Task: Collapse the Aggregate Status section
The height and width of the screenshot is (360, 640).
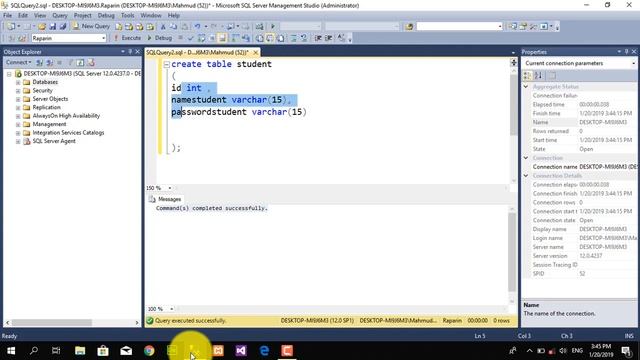Action: pos(526,87)
